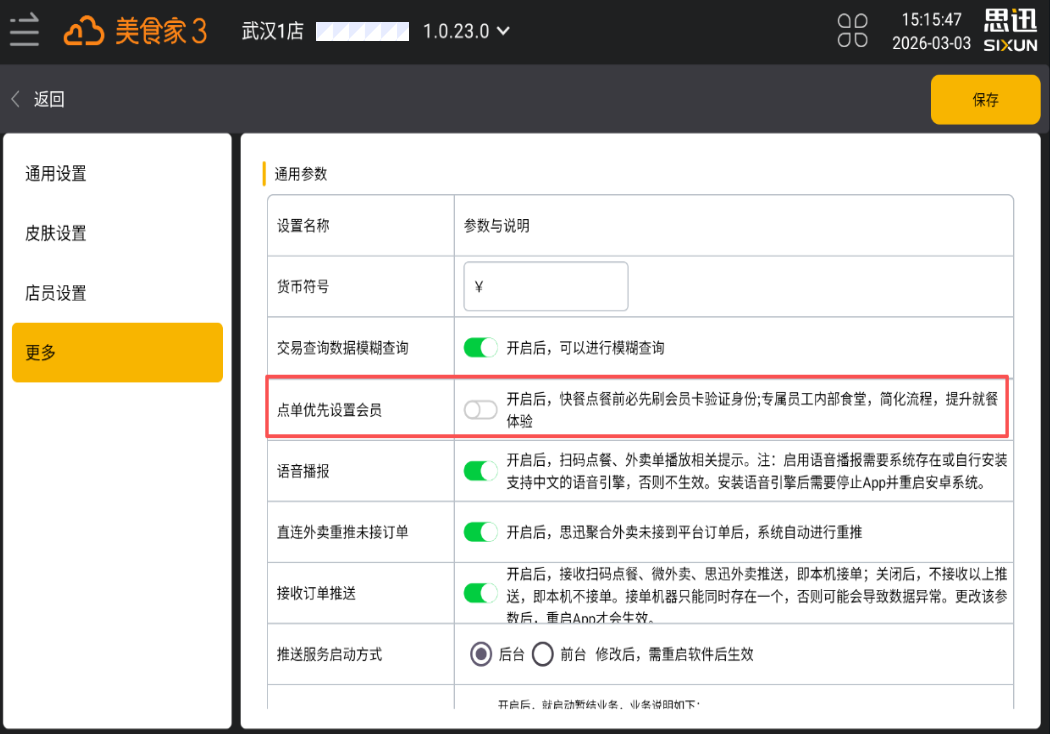1050x734 pixels.
Task: Disable the 语音播报 switch
Action: (x=481, y=470)
